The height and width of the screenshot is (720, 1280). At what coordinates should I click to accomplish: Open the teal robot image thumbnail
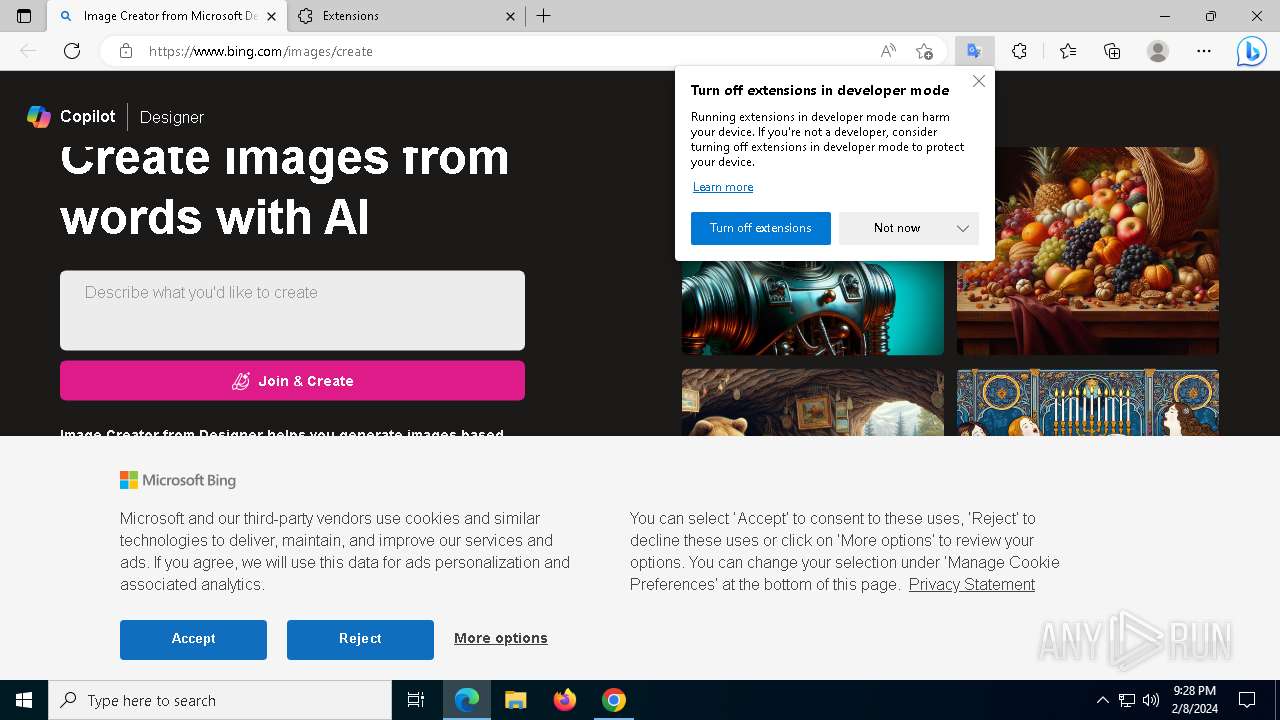coord(812,308)
